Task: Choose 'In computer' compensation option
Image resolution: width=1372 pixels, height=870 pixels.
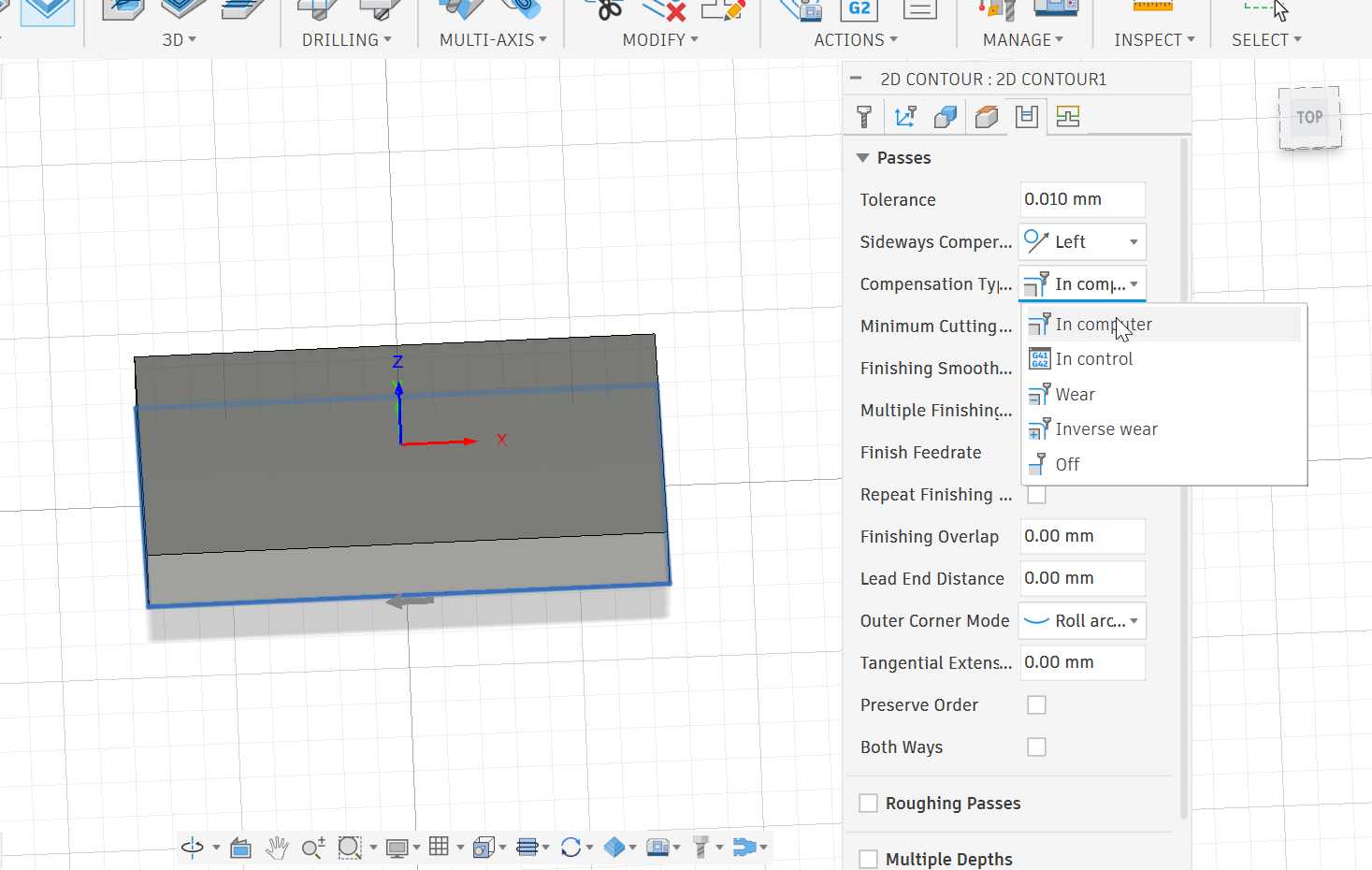Action: pyautogui.click(x=1163, y=325)
